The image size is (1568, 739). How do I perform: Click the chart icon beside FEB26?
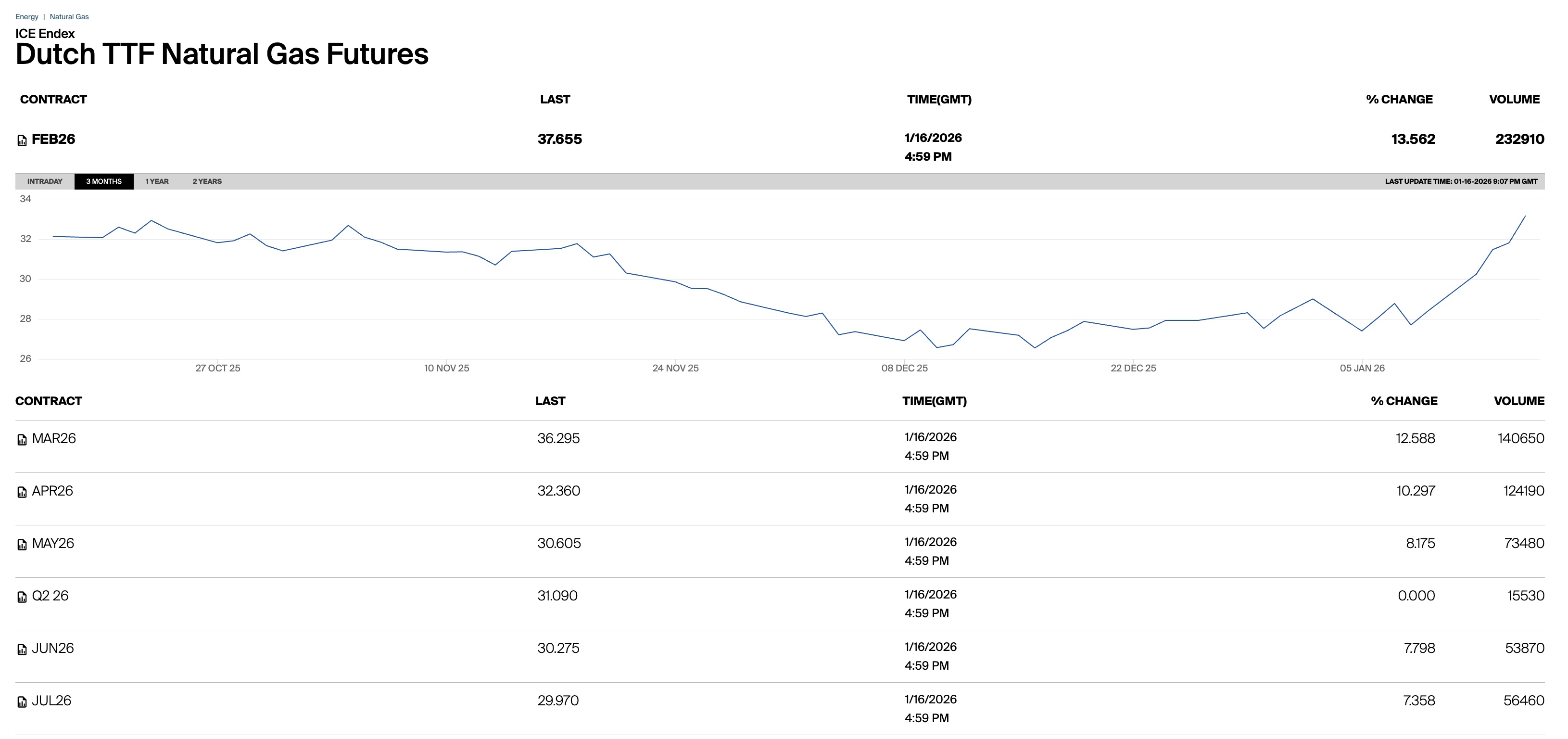(x=22, y=140)
